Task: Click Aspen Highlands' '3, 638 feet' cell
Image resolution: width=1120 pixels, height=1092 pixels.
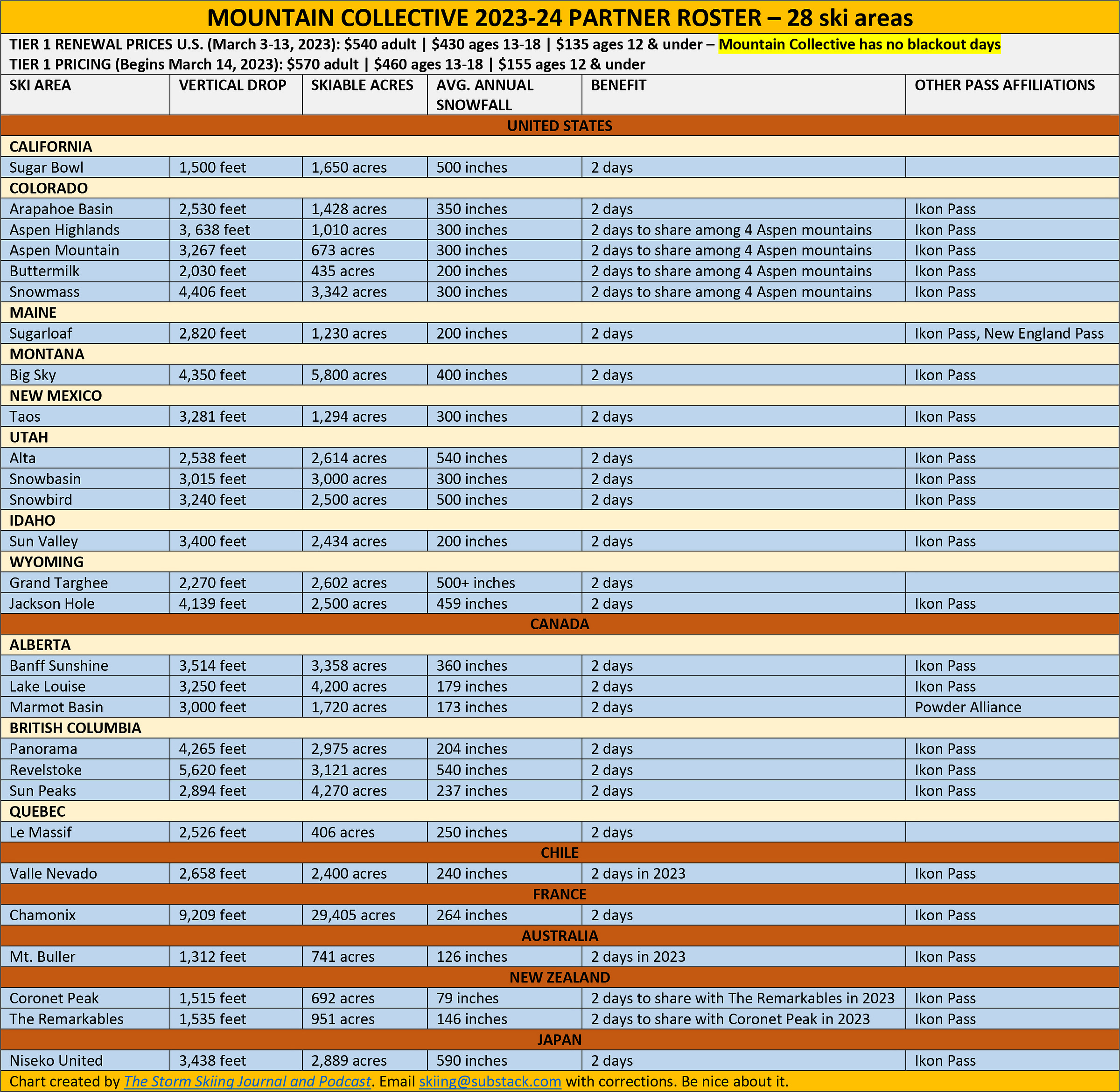Action: coord(236,230)
